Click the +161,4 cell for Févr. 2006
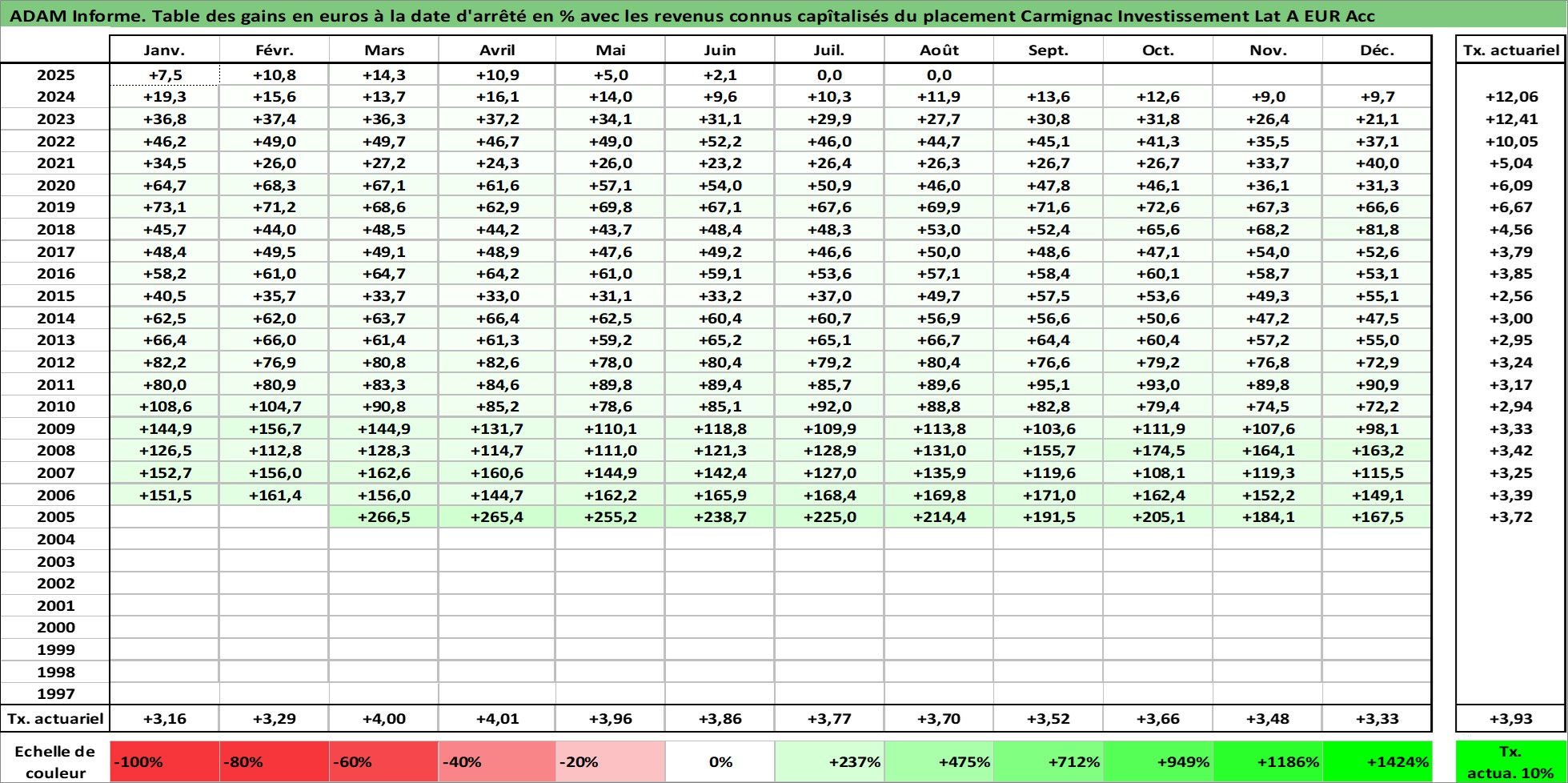 tap(274, 495)
